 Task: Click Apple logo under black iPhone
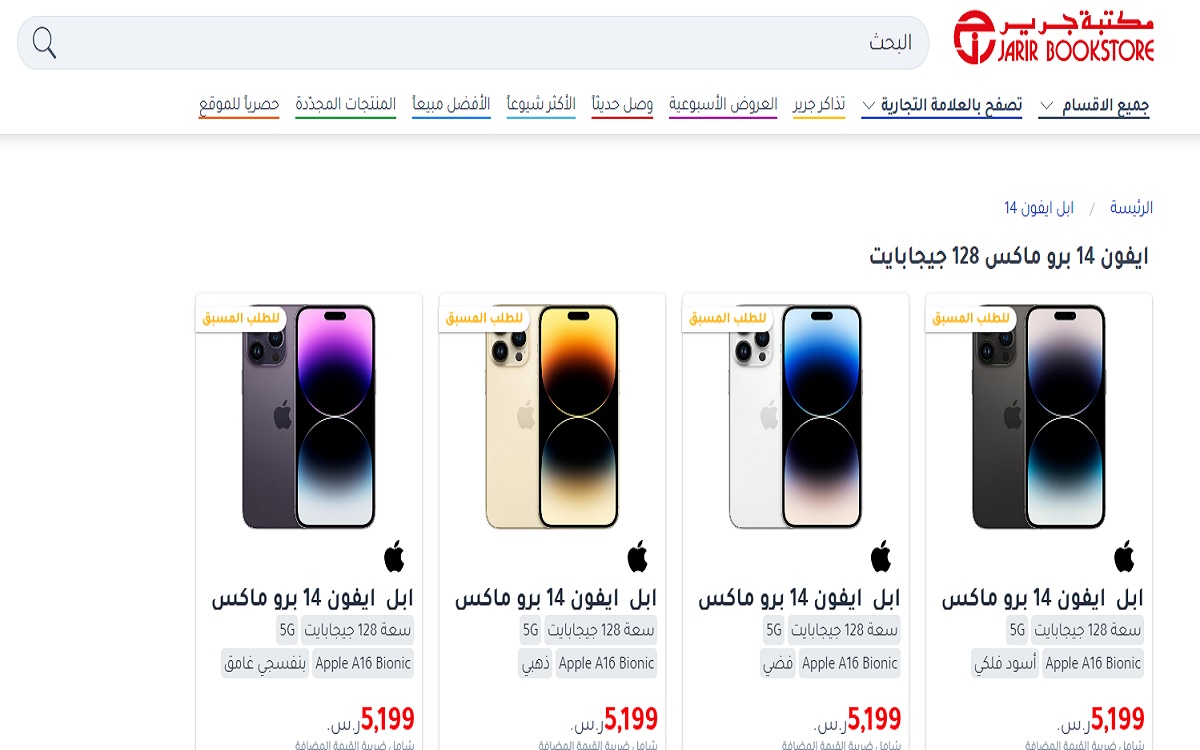(1124, 557)
